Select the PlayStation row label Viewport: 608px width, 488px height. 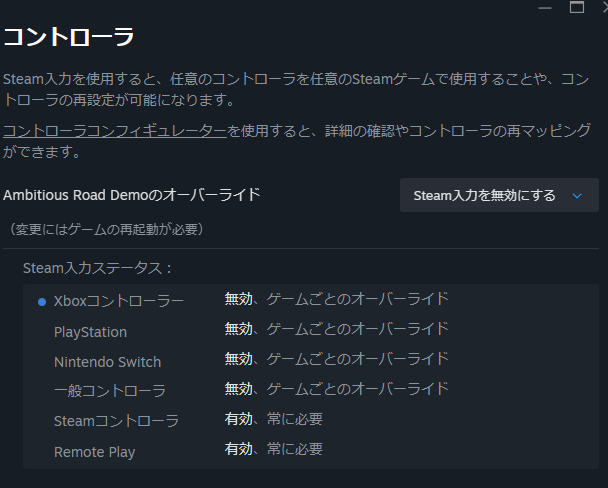point(90,332)
